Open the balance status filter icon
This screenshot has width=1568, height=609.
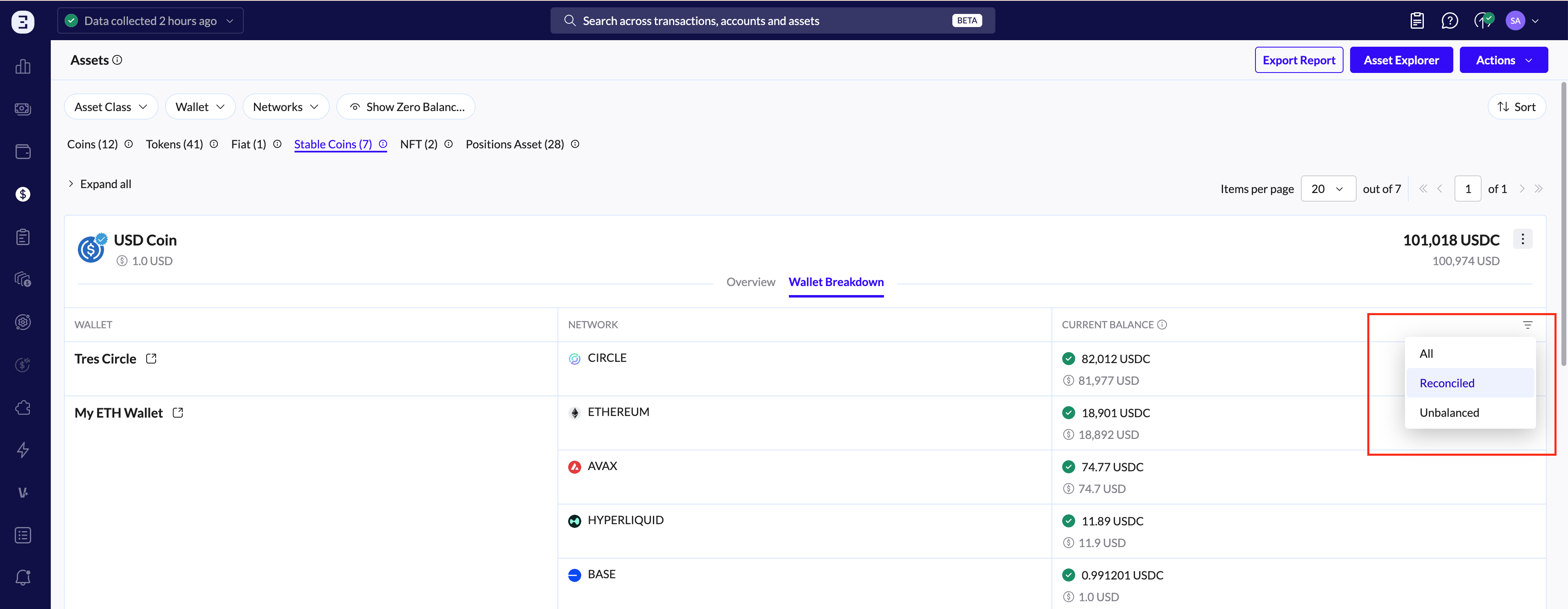pyautogui.click(x=1527, y=325)
